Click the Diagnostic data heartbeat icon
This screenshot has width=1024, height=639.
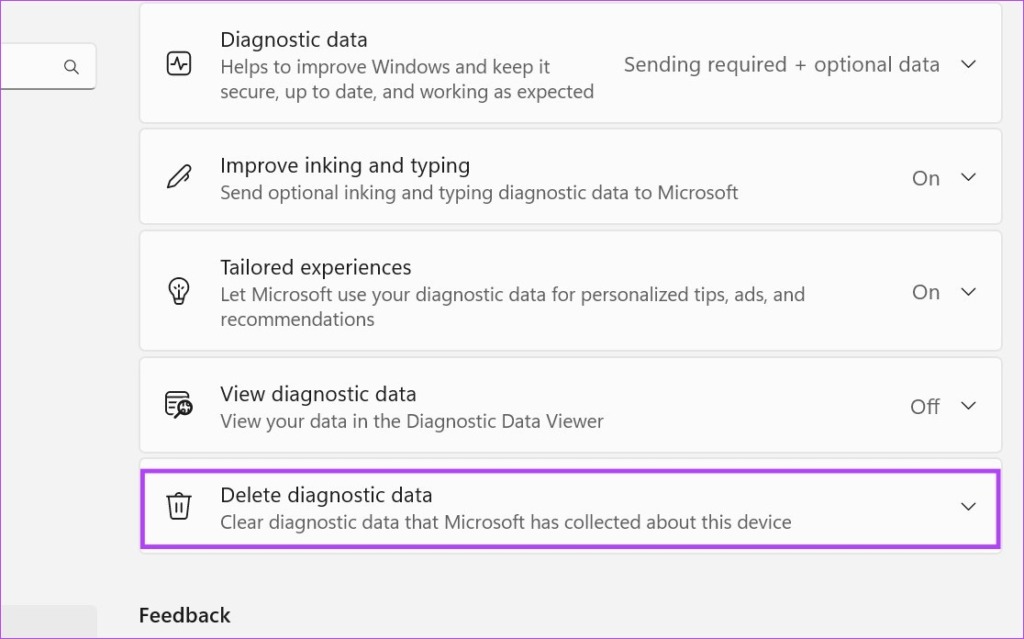[179, 62]
